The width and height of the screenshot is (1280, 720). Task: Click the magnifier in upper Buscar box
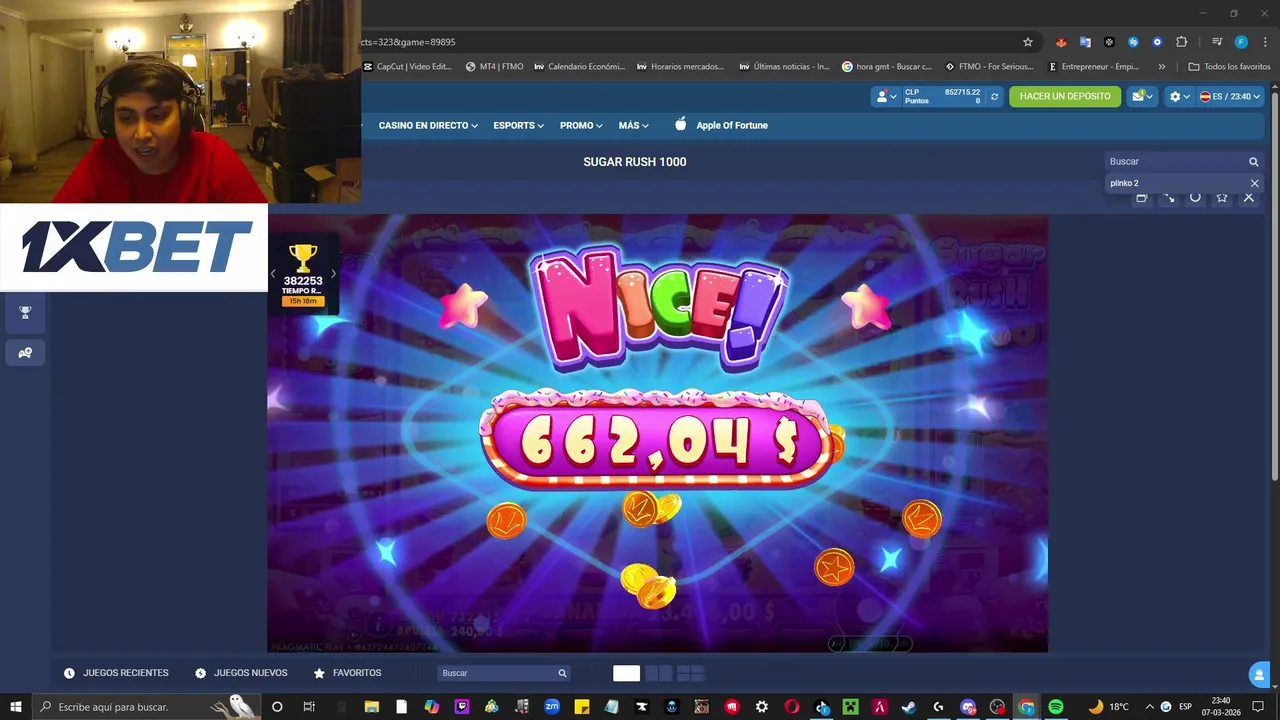1253,161
